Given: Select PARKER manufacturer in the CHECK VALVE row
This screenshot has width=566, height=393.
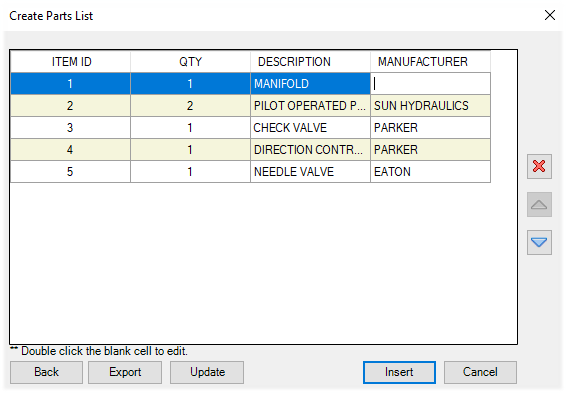Looking at the screenshot, I should tap(430, 128).
